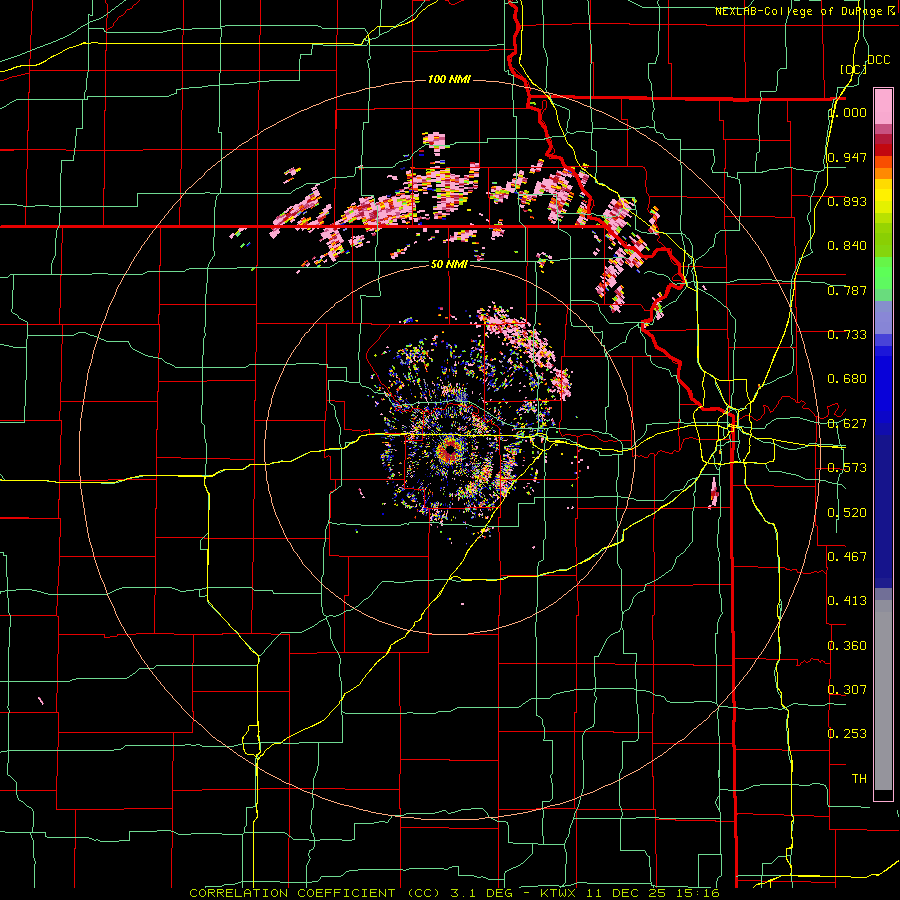This screenshot has width=900, height=900.
Task: Click the 100 NMI range ring label
Action: click(x=449, y=79)
